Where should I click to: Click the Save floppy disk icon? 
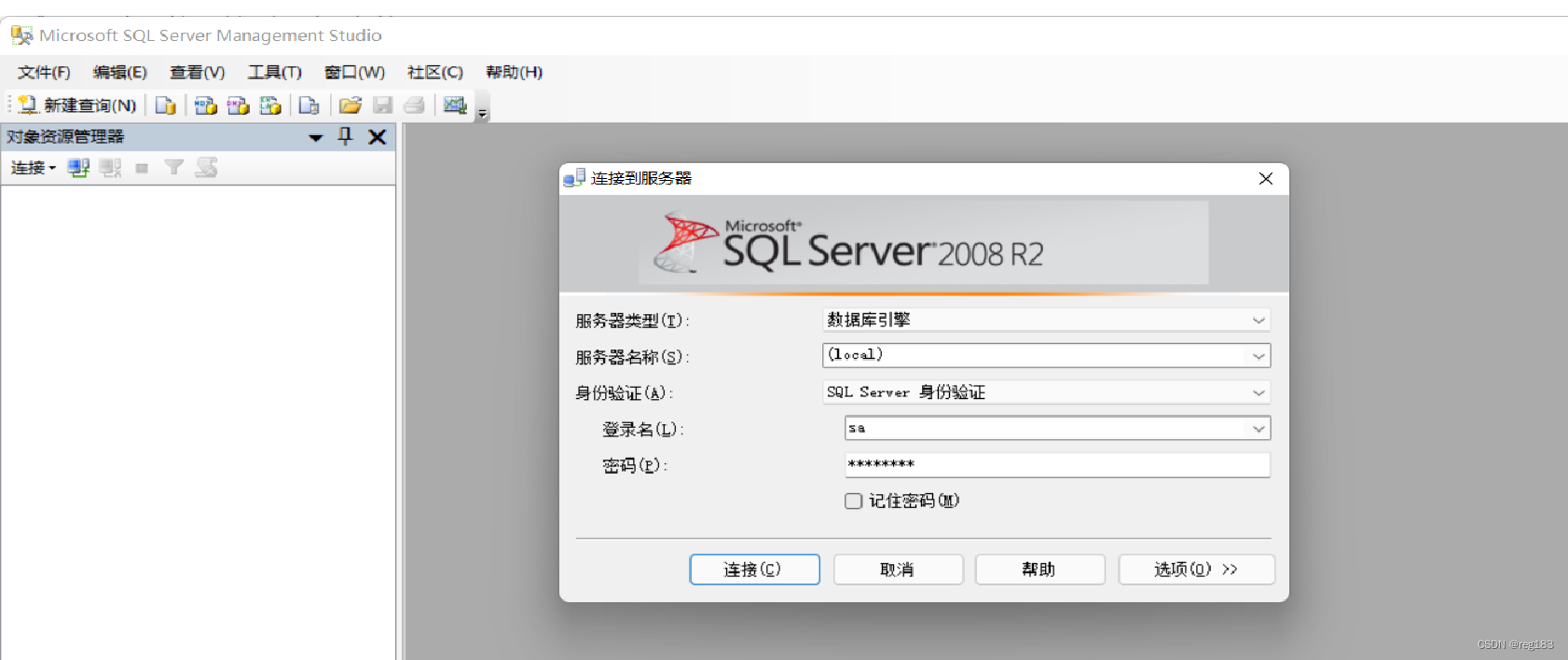point(383,105)
